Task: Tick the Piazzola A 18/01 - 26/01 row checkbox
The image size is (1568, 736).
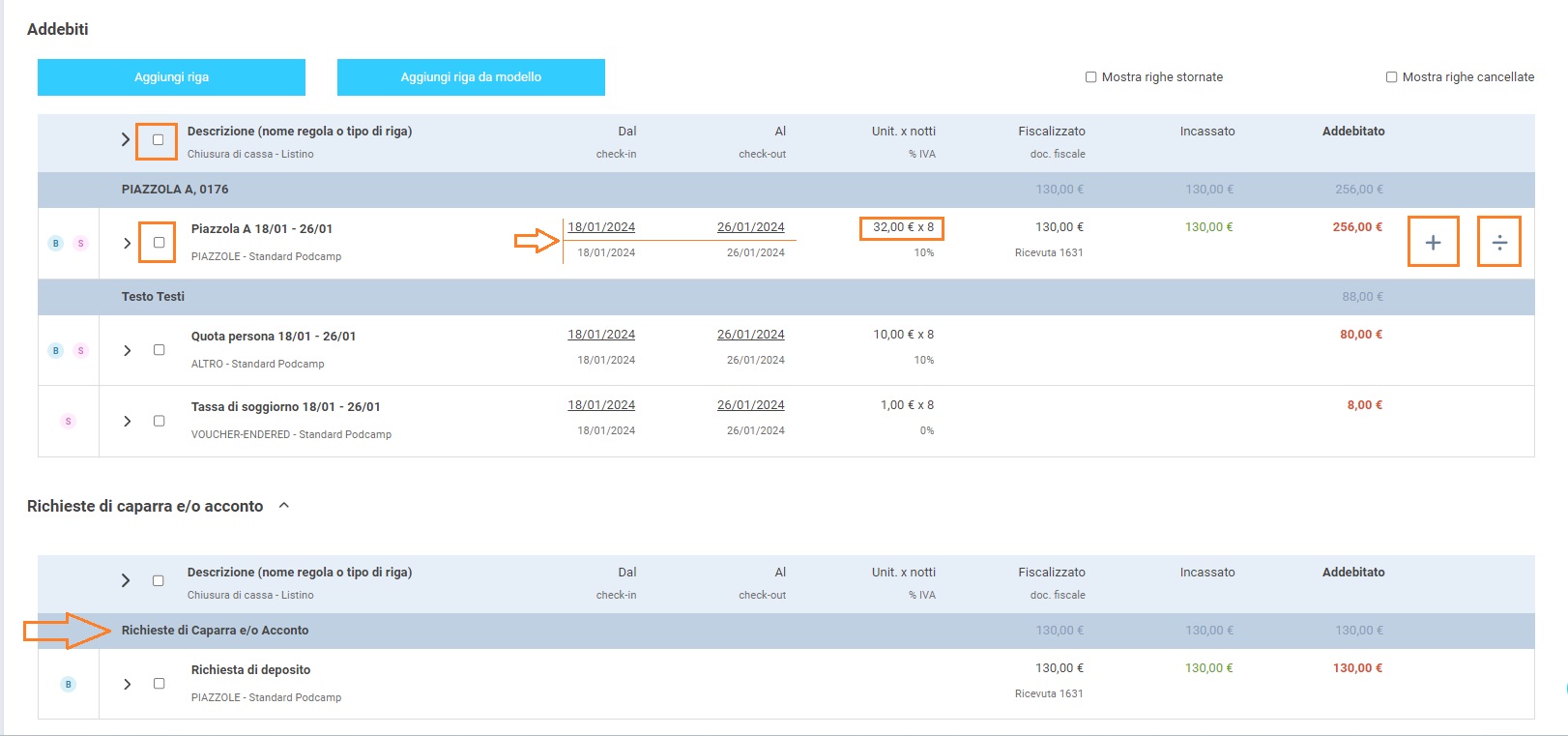Action: coord(159,243)
